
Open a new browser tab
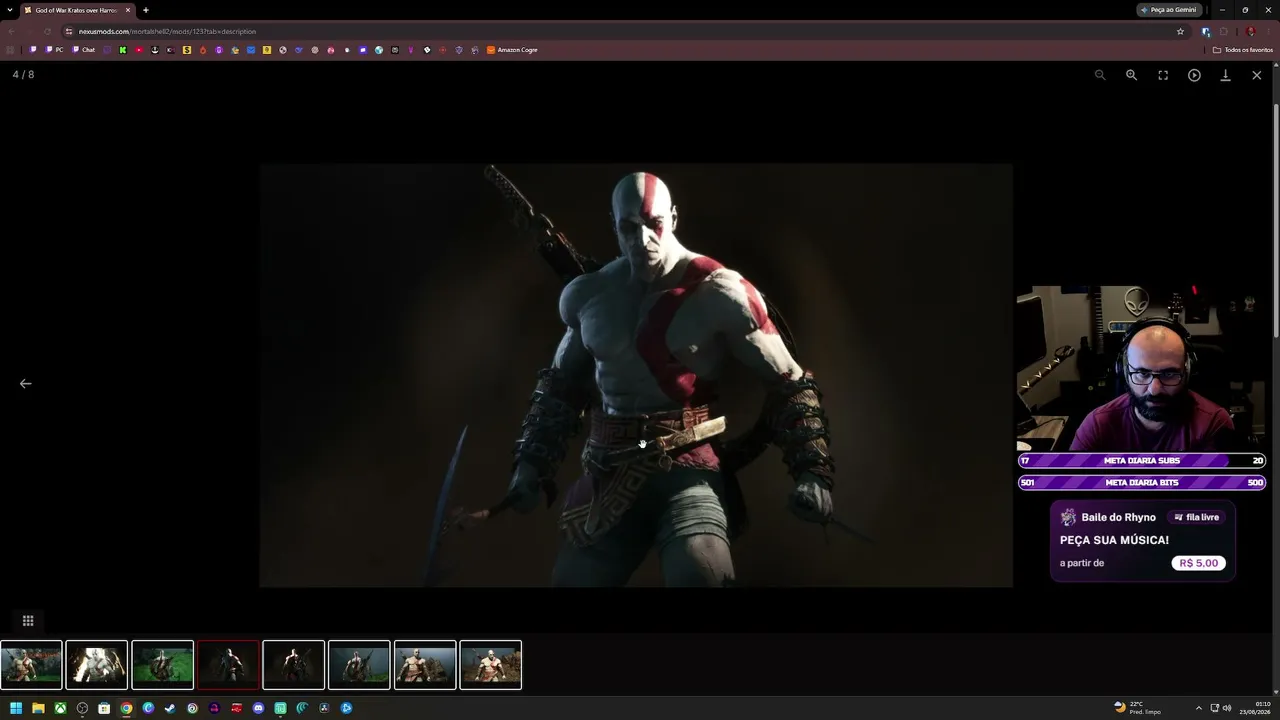tap(146, 10)
